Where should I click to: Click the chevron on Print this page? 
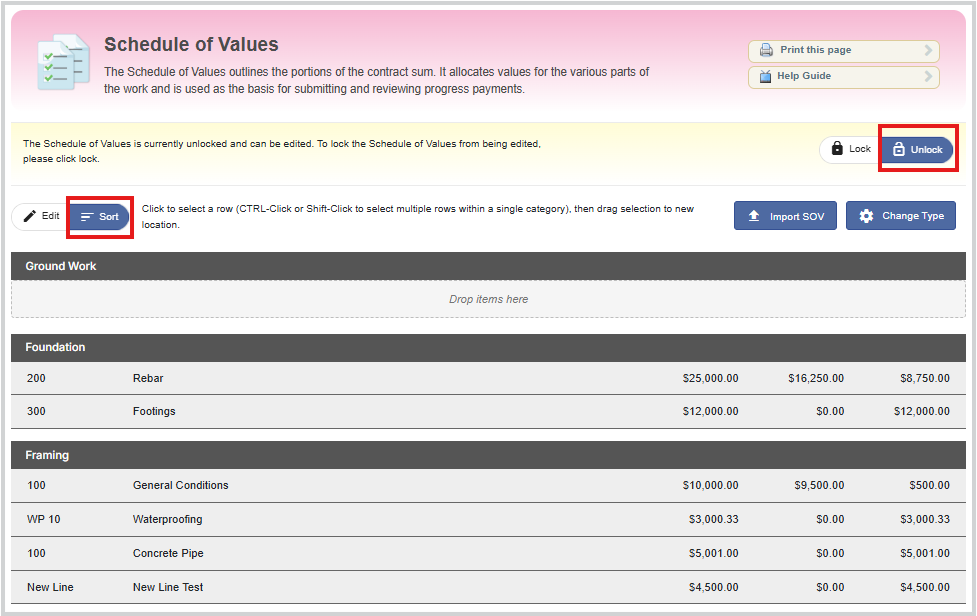point(928,50)
